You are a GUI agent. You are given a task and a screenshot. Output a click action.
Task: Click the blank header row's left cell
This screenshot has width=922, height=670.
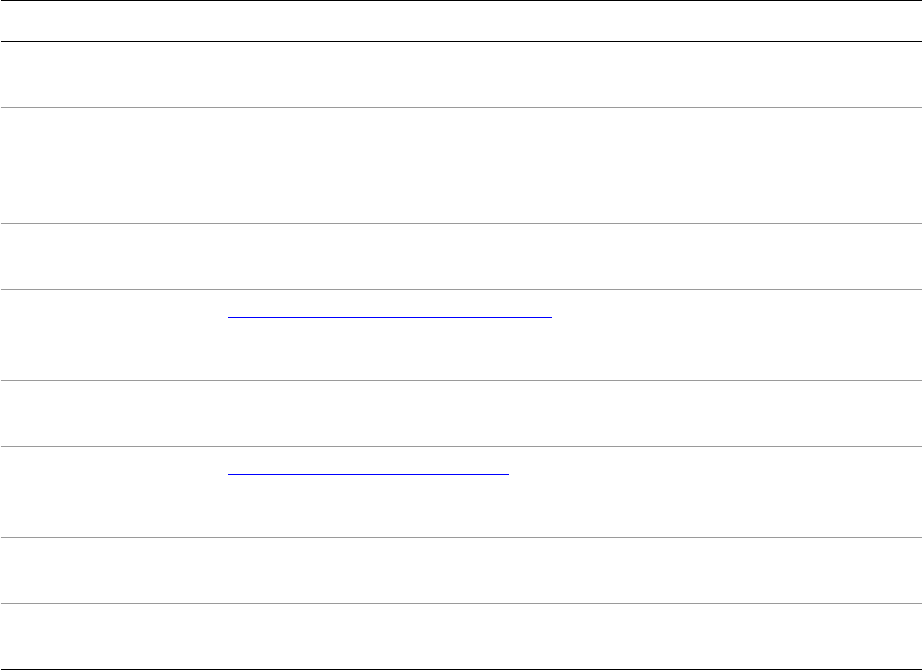[x=110, y=21]
